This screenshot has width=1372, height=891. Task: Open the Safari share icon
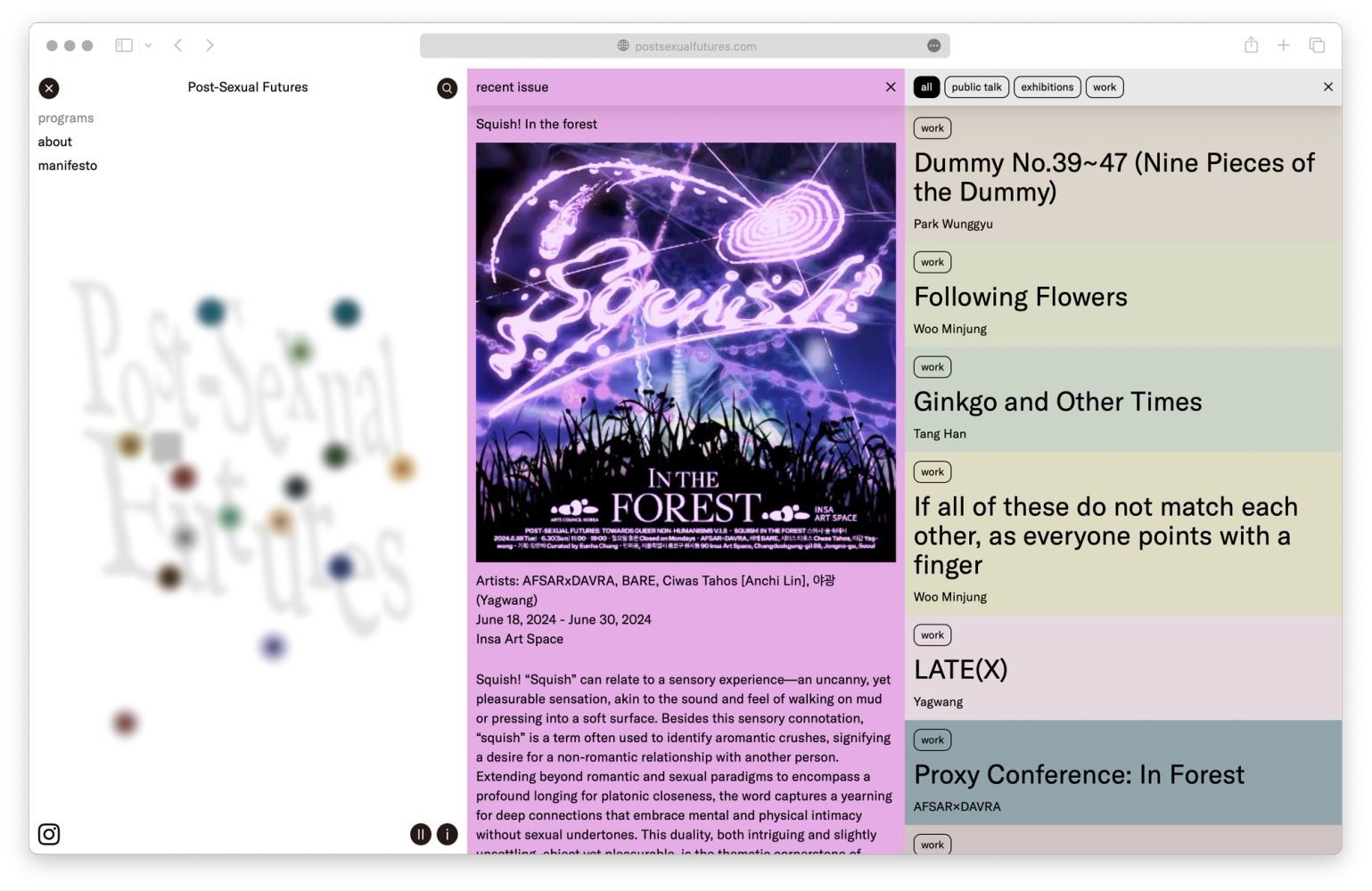click(1252, 45)
